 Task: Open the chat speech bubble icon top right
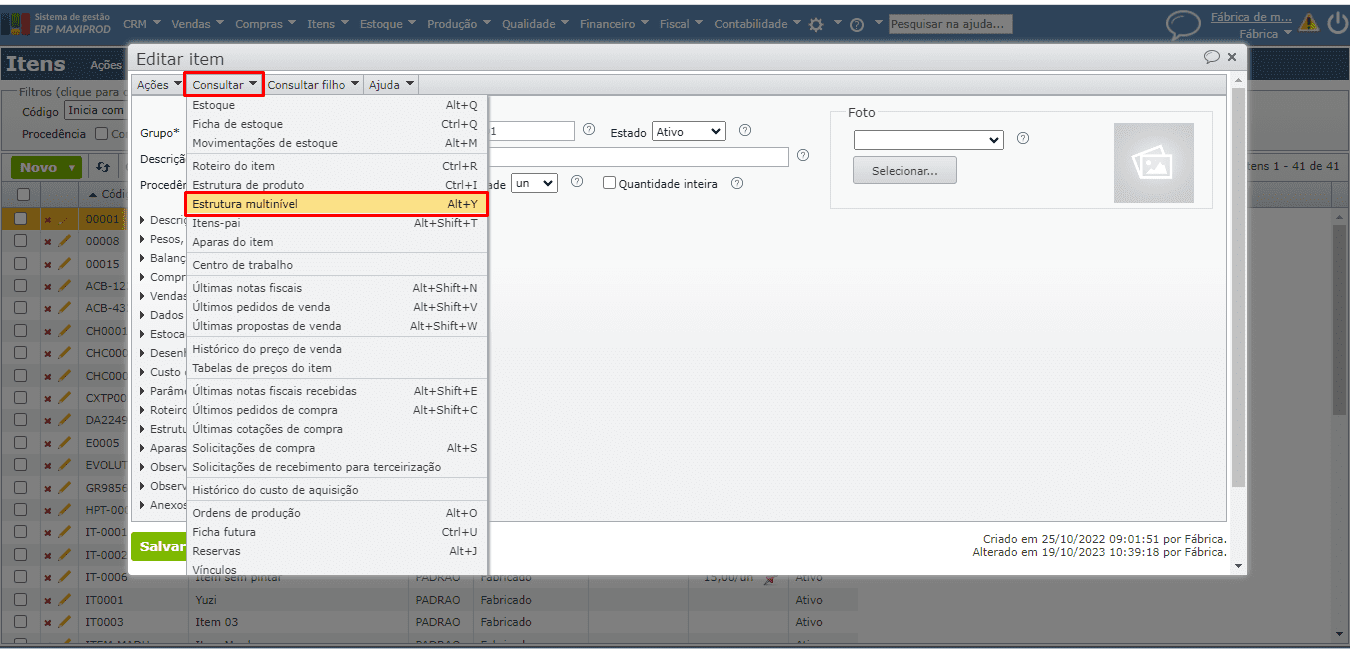tap(1184, 25)
